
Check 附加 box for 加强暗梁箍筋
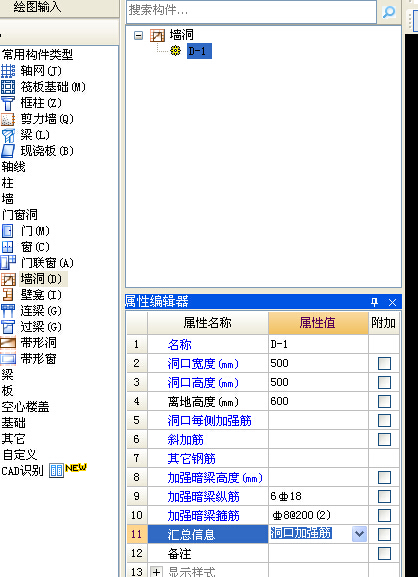coord(384,515)
